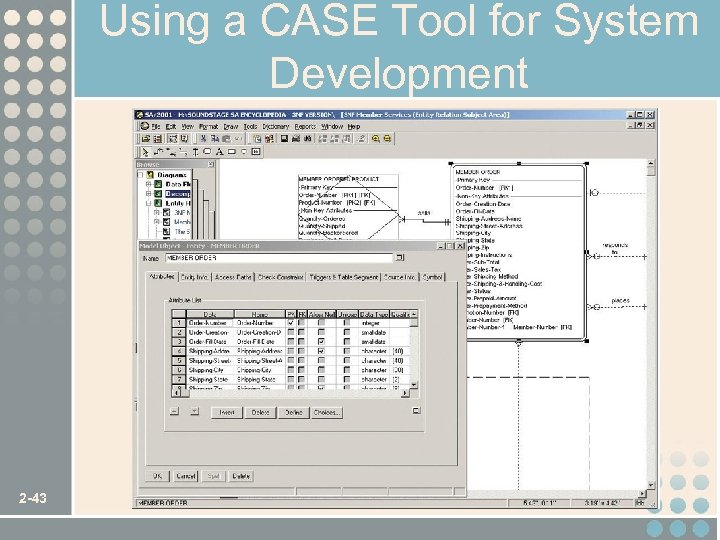Toggle Allow Null checkbox for Shipping-Address row 4
720x540 pixels.
click(321, 351)
